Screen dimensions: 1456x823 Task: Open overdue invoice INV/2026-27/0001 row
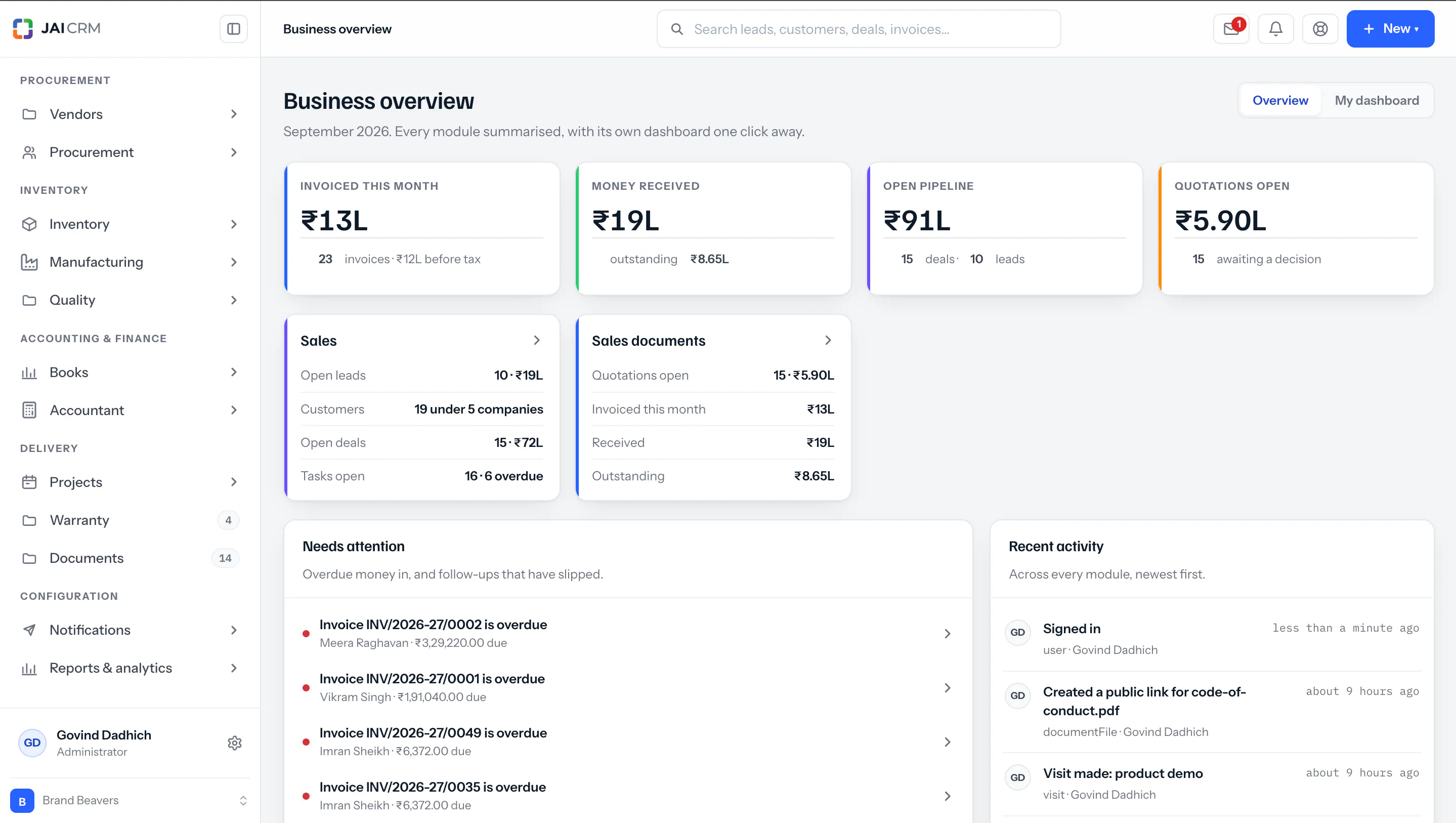pos(628,687)
